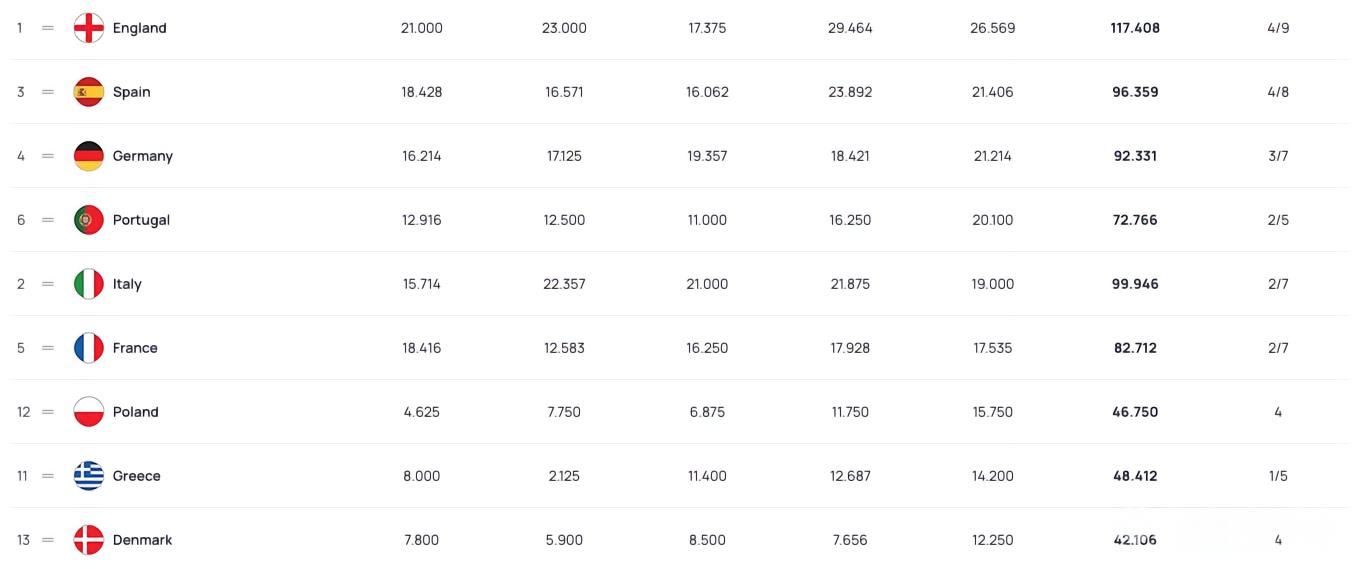Image resolution: width=1362 pixels, height=569 pixels.
Task: Open the Portugal country name
Action: 141,220
